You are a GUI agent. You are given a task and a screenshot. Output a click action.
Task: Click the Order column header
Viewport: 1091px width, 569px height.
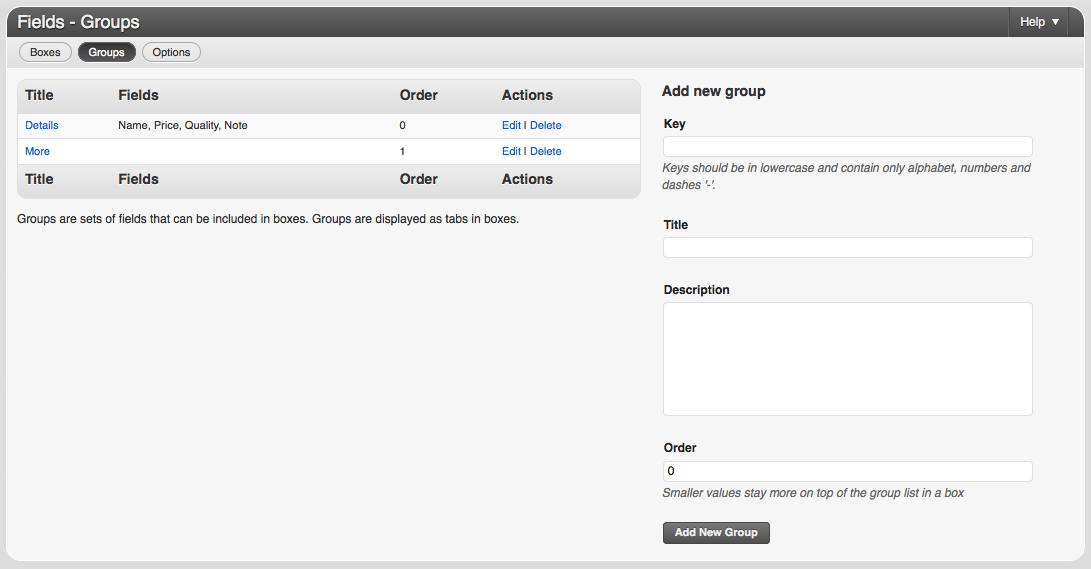click(x=418, y=95)
